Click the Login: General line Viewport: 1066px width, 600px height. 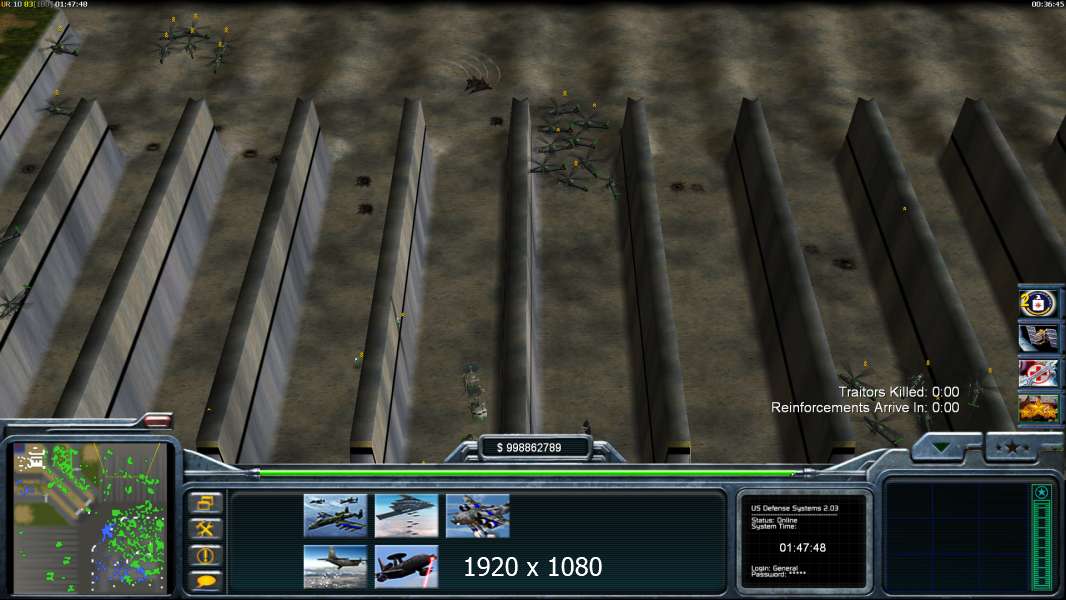click(775, 568)
